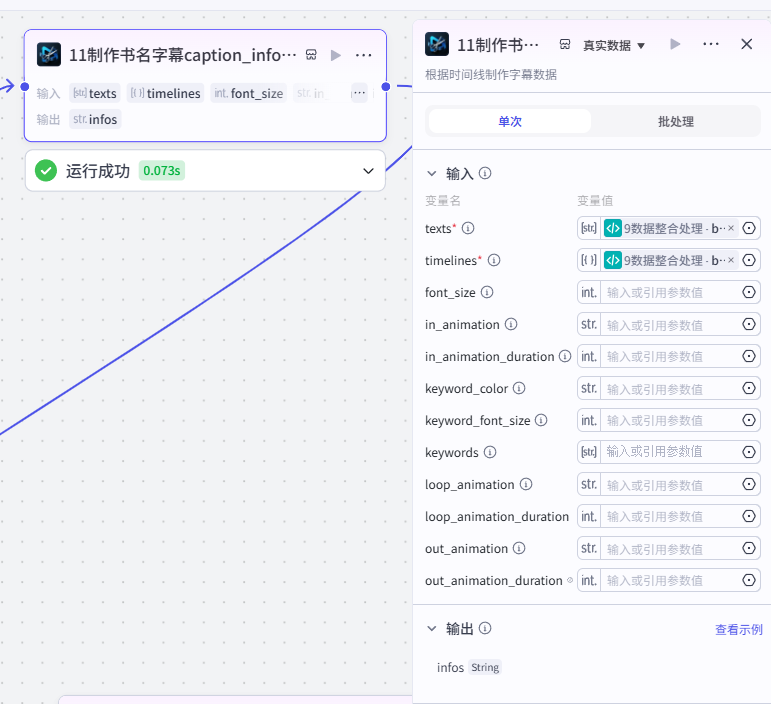The image size is (771, 704).
Task: Collapse the 输出 section
Action: [432, 628]
